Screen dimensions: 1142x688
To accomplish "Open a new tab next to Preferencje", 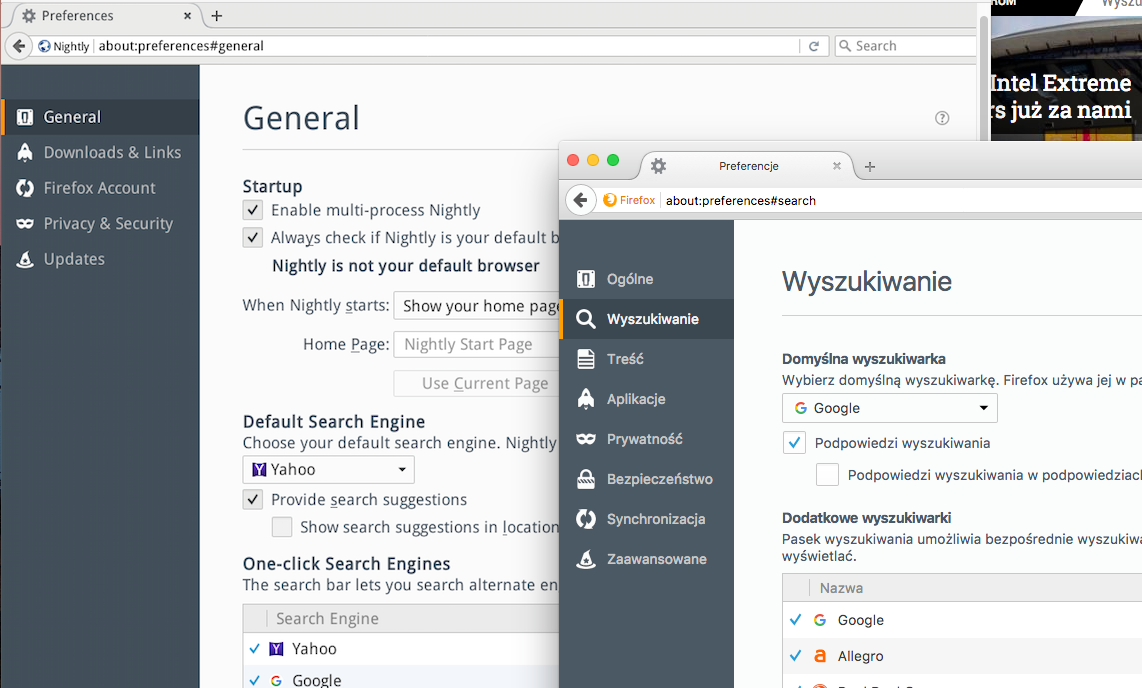I will click(870, 166).
